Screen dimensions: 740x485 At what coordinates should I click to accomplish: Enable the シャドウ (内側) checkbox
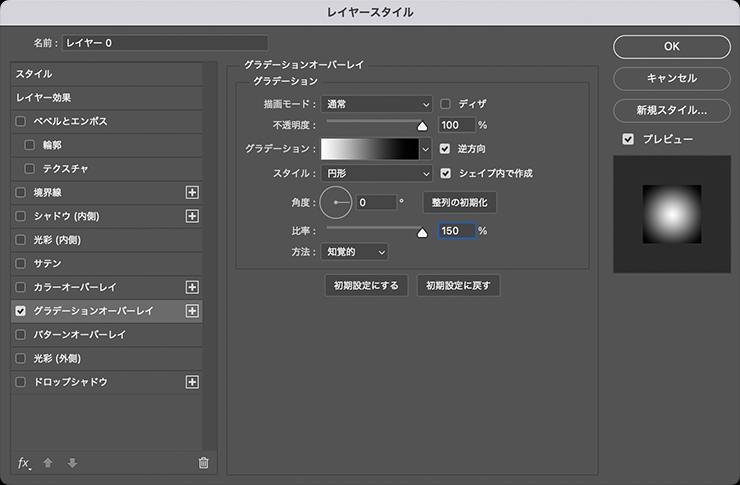coord(20,216)
